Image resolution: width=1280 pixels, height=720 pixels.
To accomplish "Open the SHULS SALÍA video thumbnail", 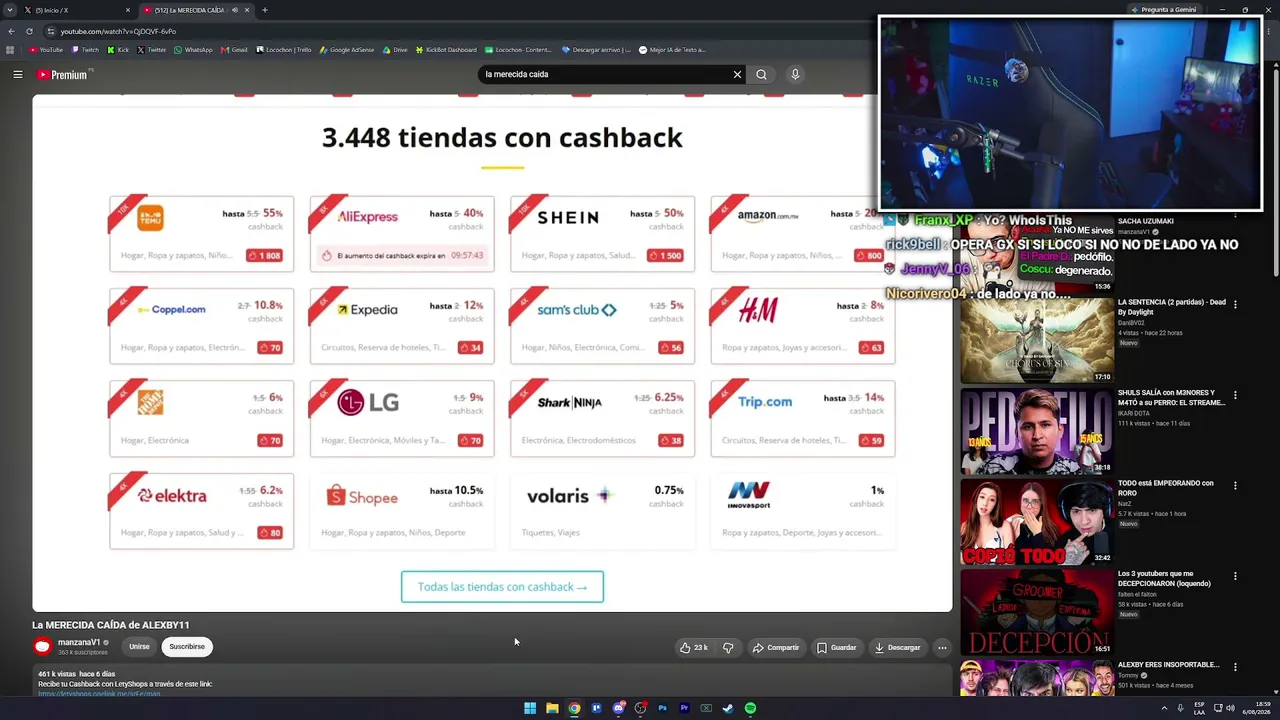I will pos(1037,431).
